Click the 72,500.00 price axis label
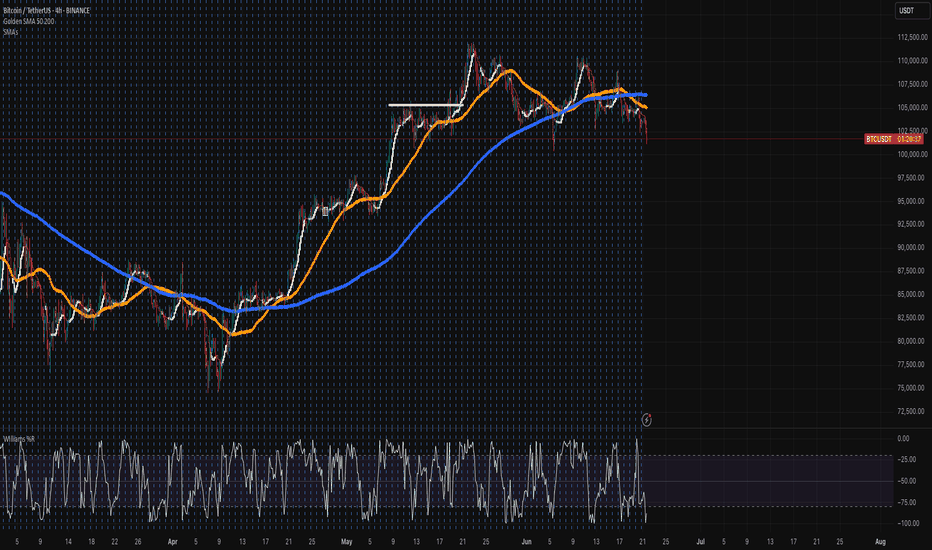Screen dimensions: 932x550 pos(912,411)
